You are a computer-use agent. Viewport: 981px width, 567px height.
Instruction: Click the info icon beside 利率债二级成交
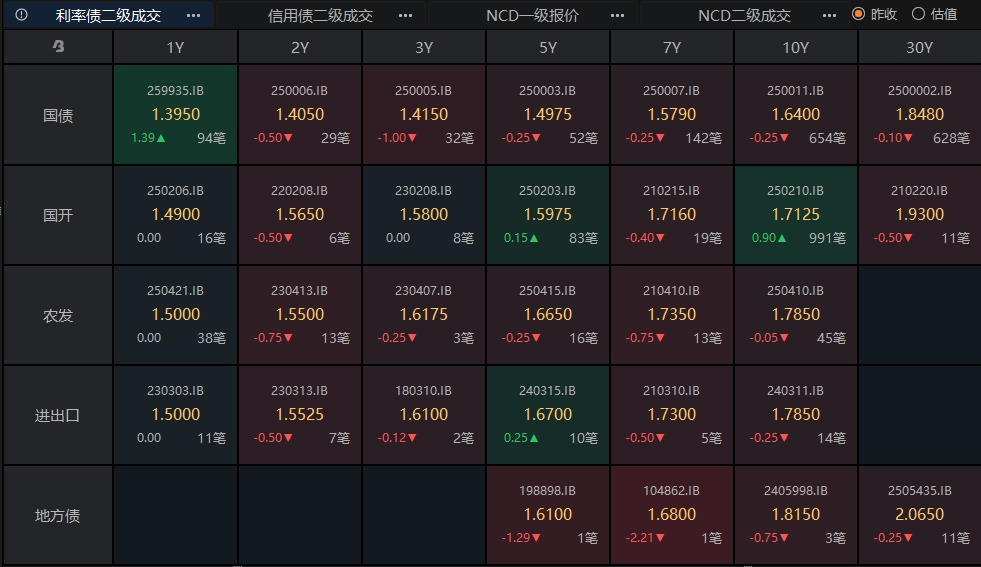pyautogui.click(x=21, y=15)
